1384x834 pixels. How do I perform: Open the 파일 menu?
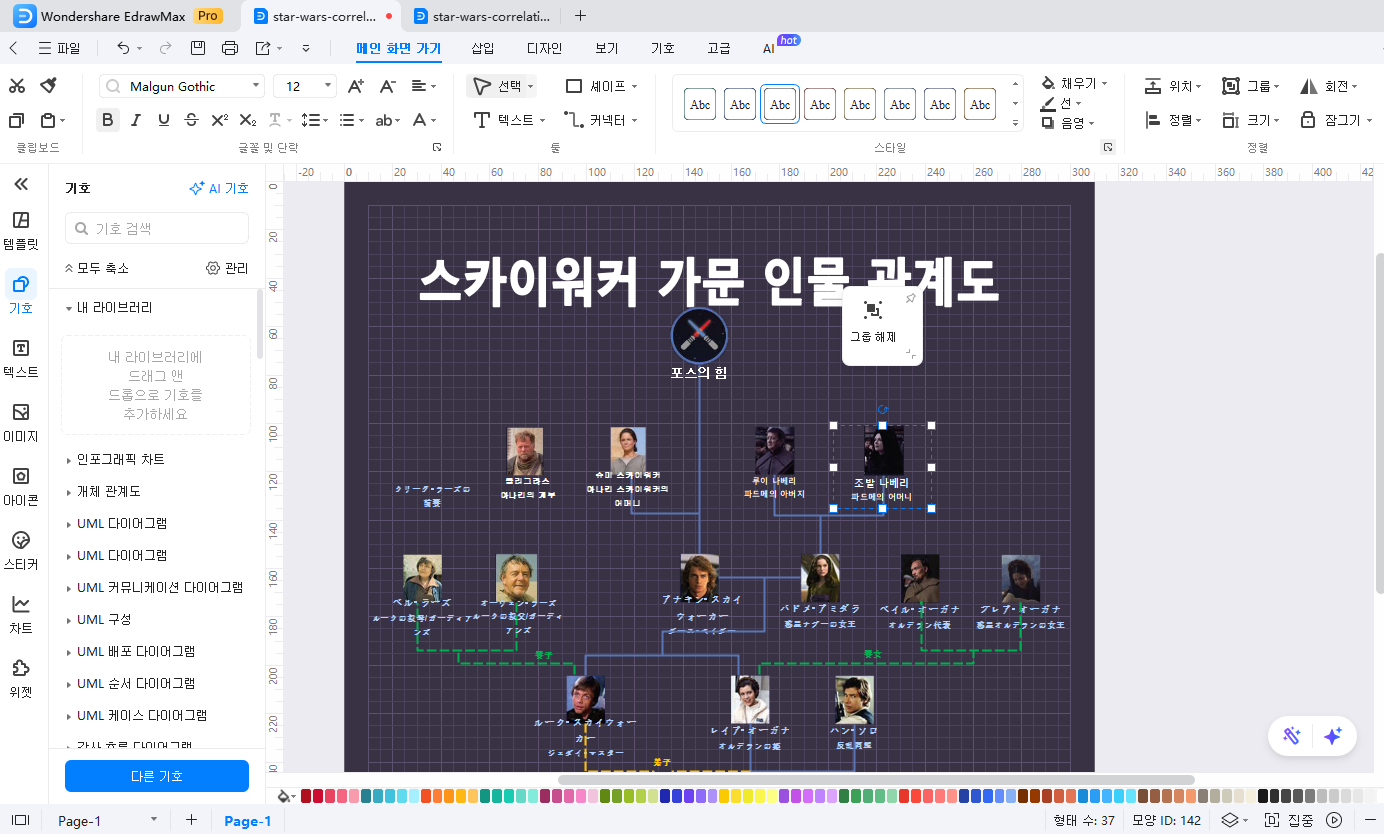point(59,48)
